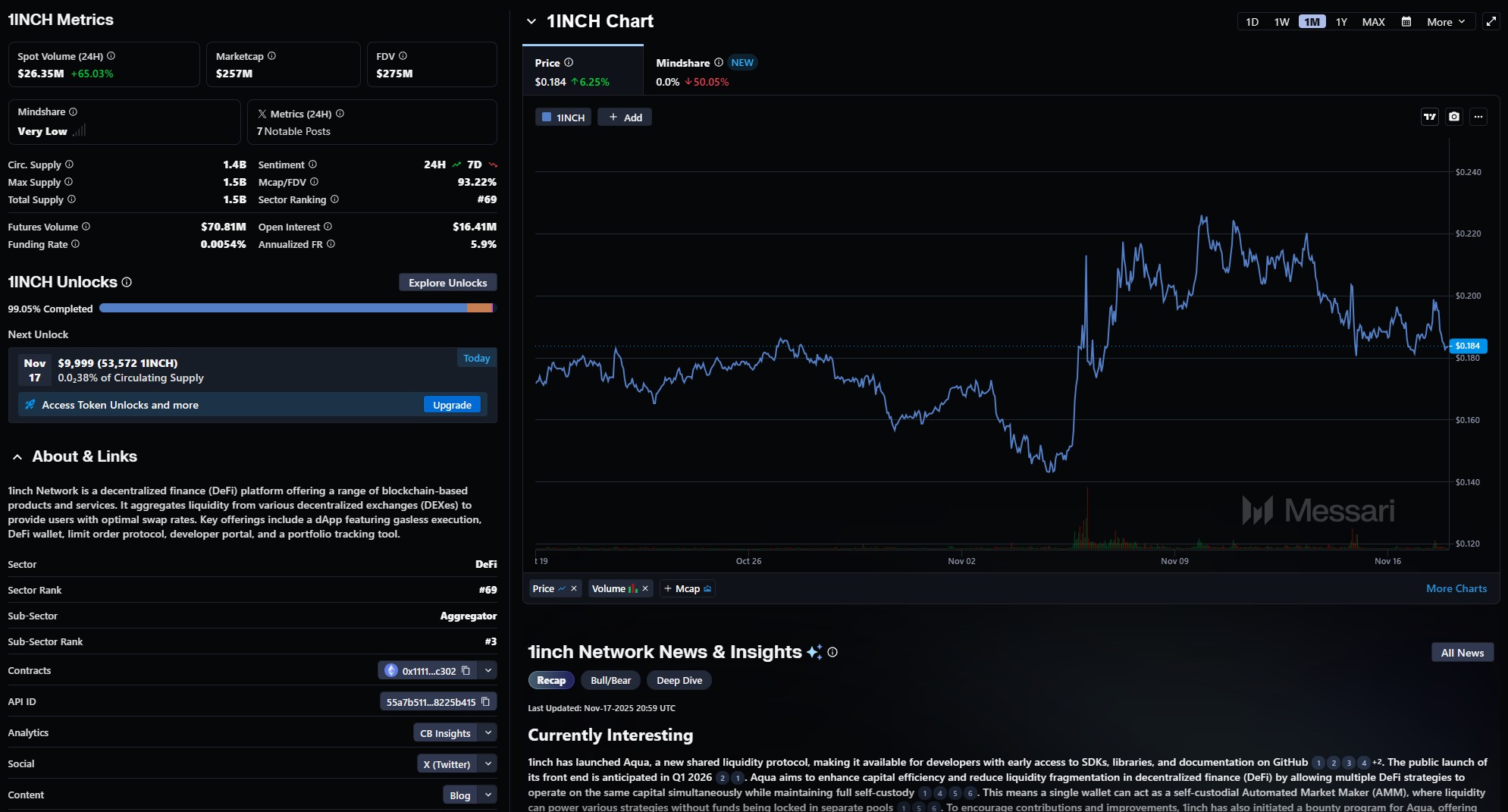
Task: Click the unlocks completion progress bar
Action: click(297, 309)
